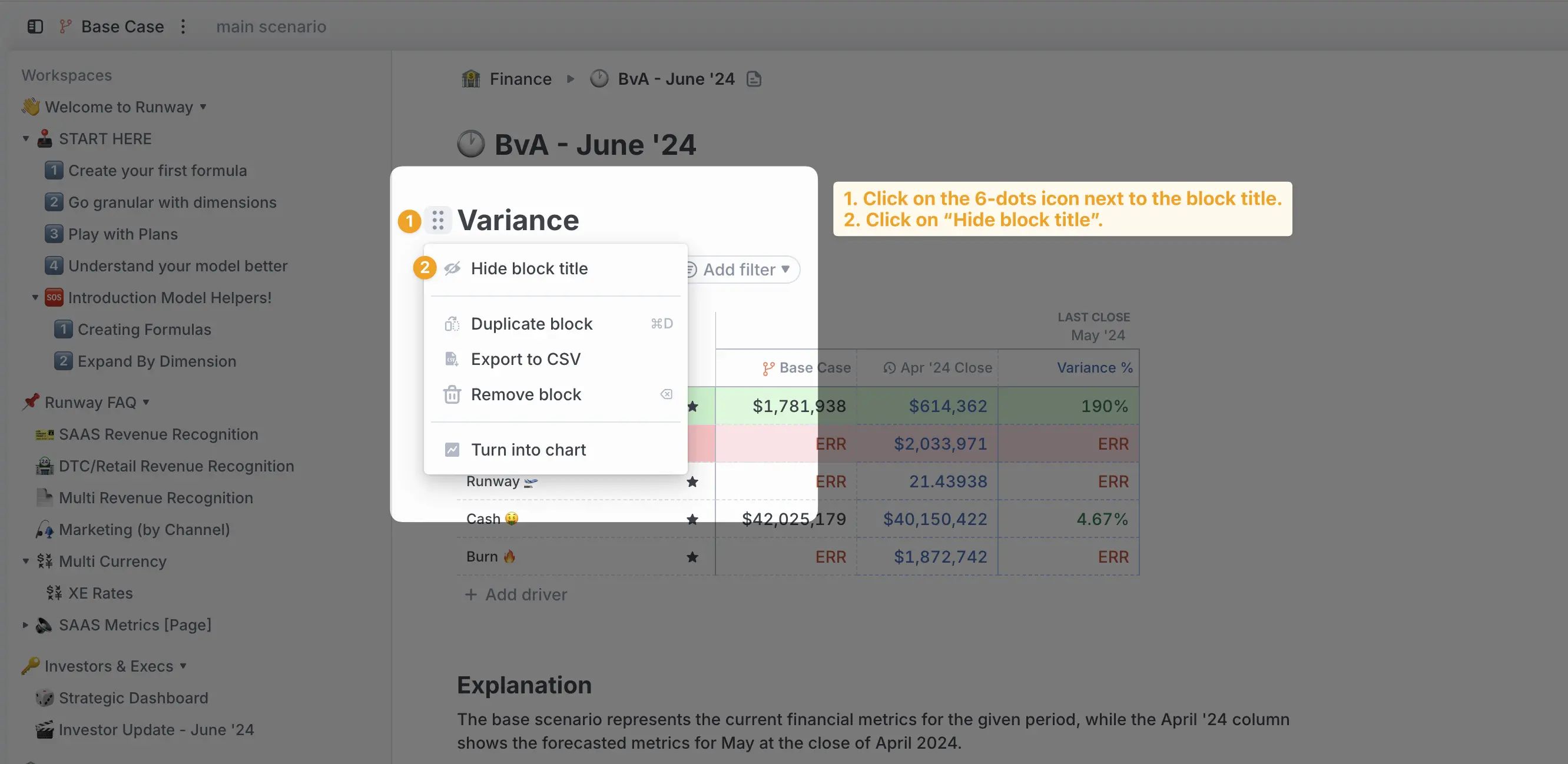Collapse the Multi Currency tree item

click(25, 561)
